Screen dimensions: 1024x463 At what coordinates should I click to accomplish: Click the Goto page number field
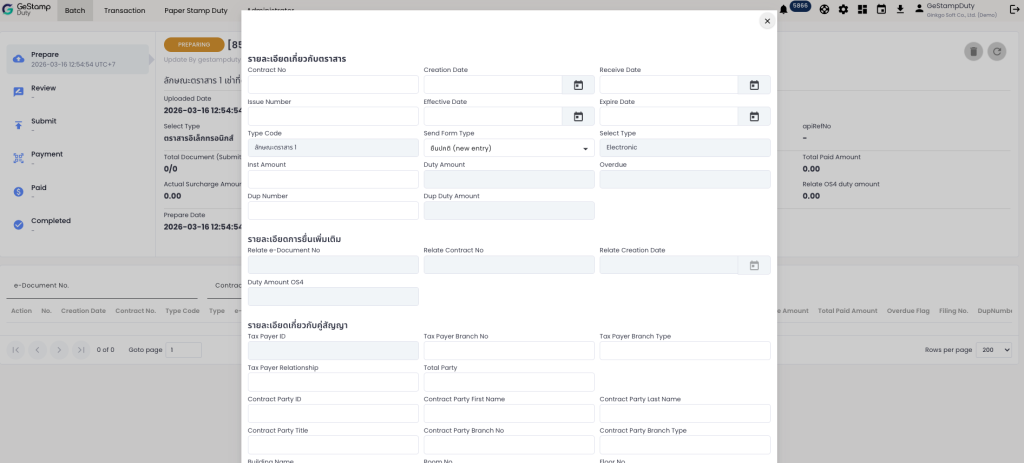[x=184, y=350]
